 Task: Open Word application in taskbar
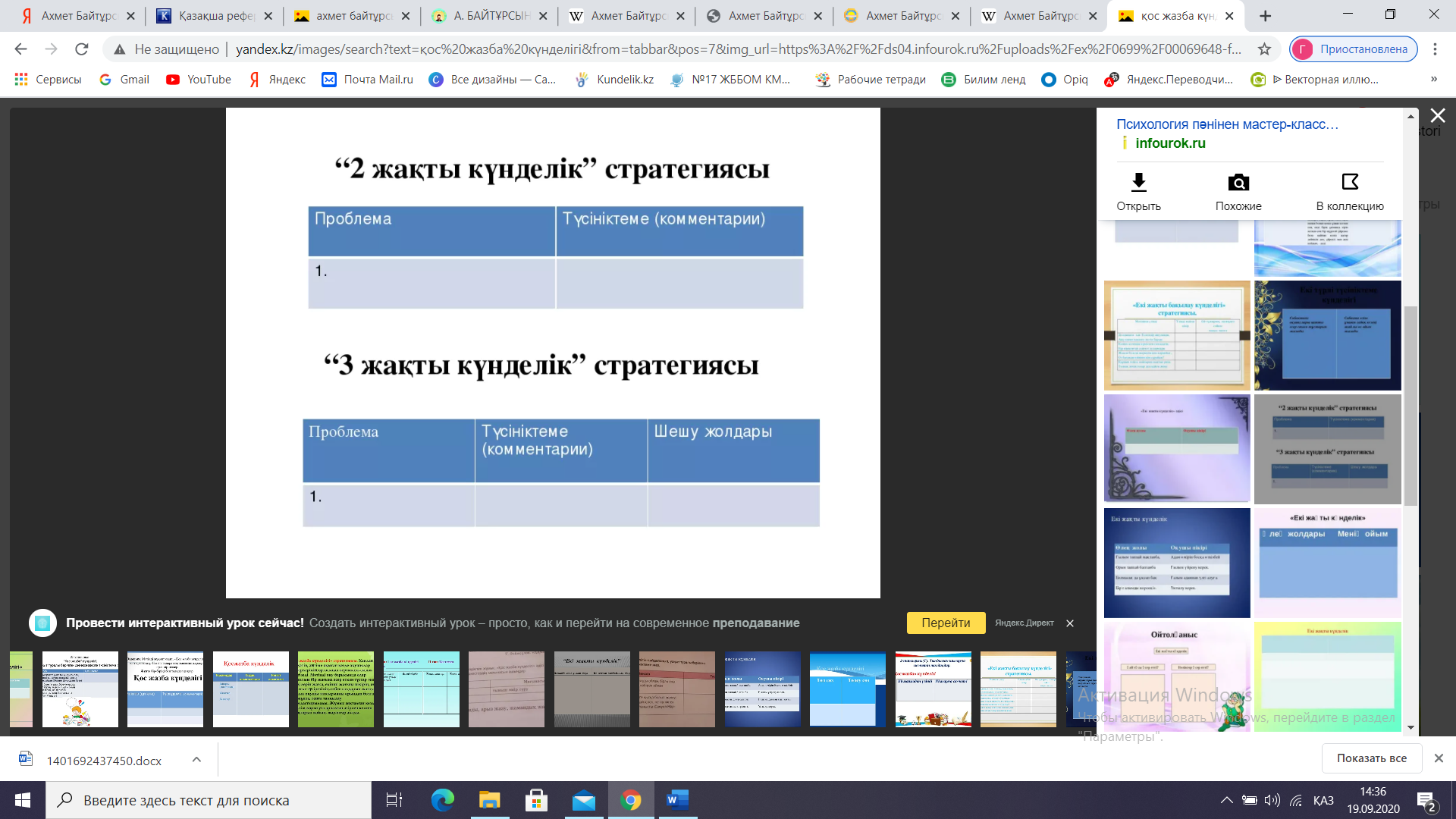676,800
